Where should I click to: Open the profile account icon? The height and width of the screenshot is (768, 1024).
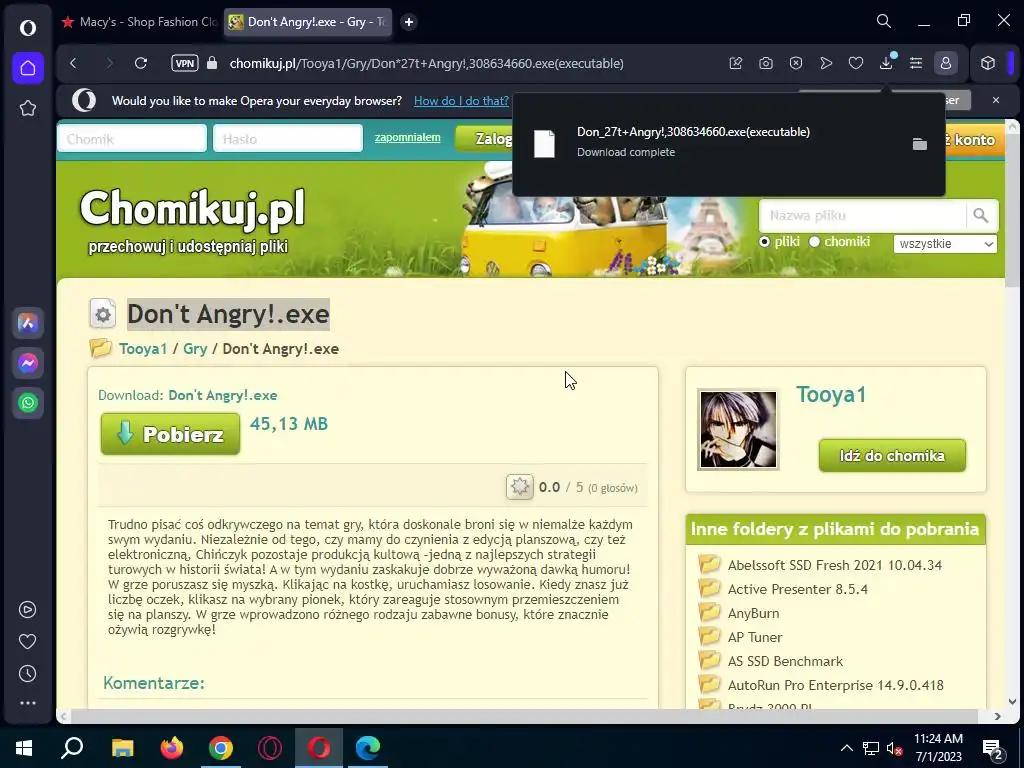pyautogui.click(x=946, y=63)
